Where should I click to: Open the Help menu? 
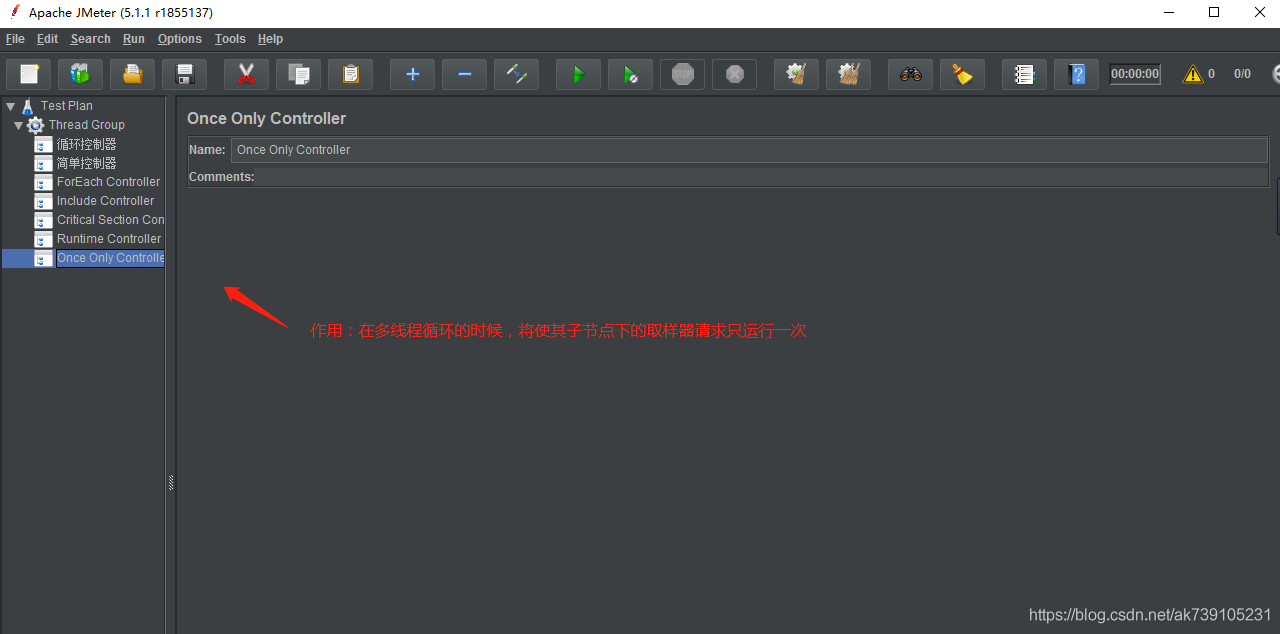[270, 39]
